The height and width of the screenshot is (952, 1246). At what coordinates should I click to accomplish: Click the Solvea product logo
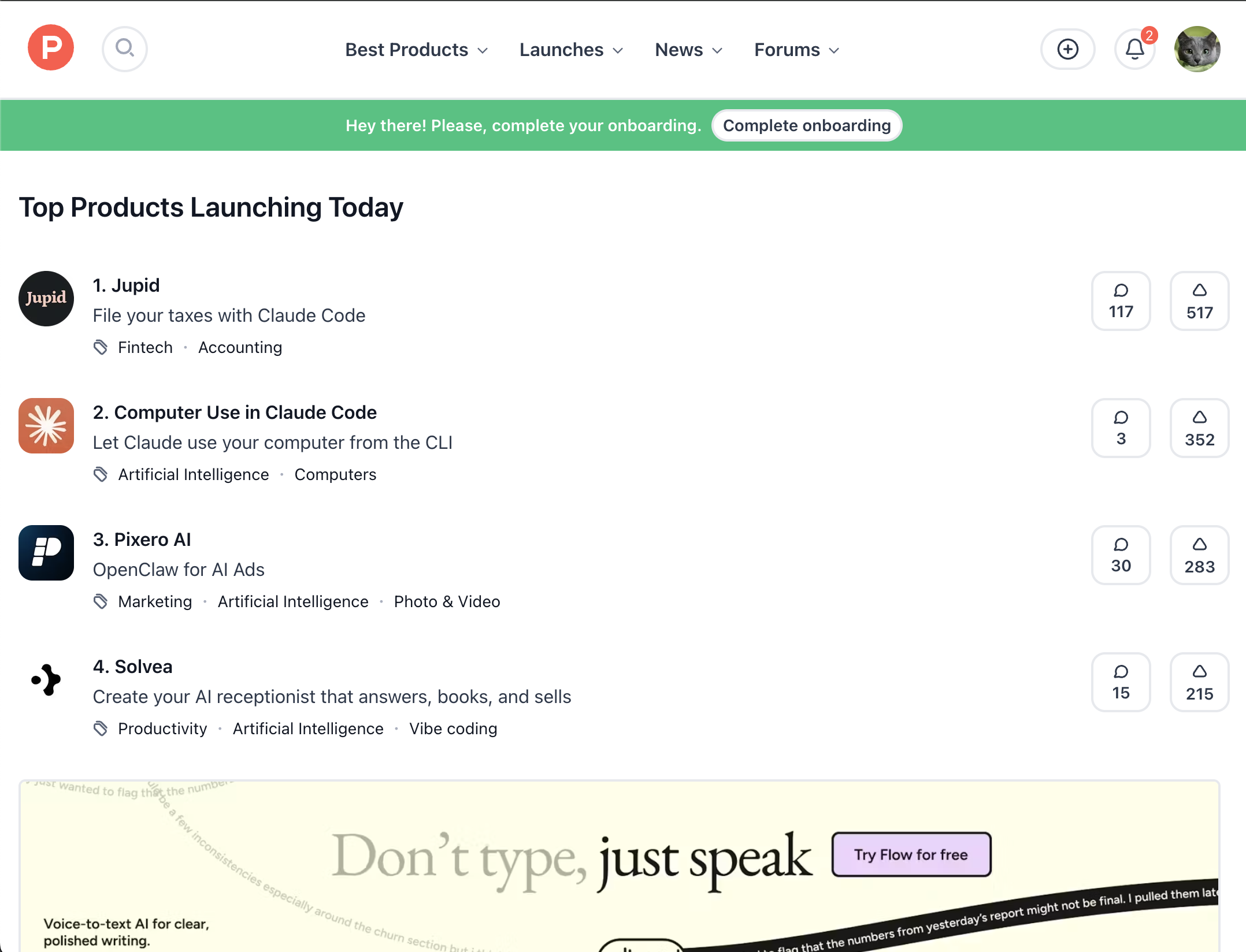[x=46, y=680]
